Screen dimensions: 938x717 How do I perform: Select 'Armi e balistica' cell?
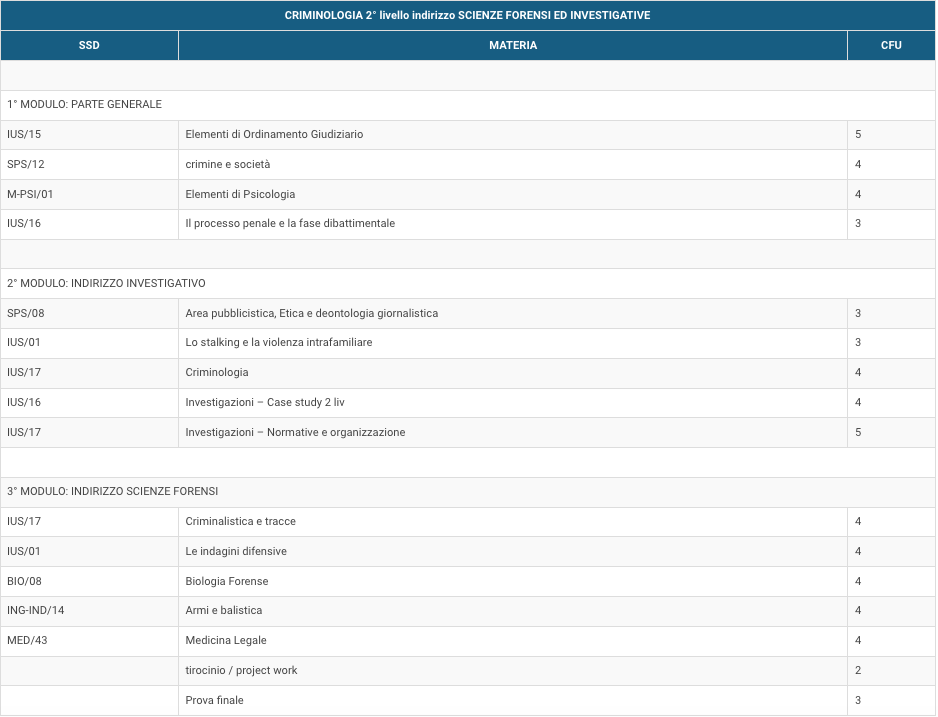(513, 611)
